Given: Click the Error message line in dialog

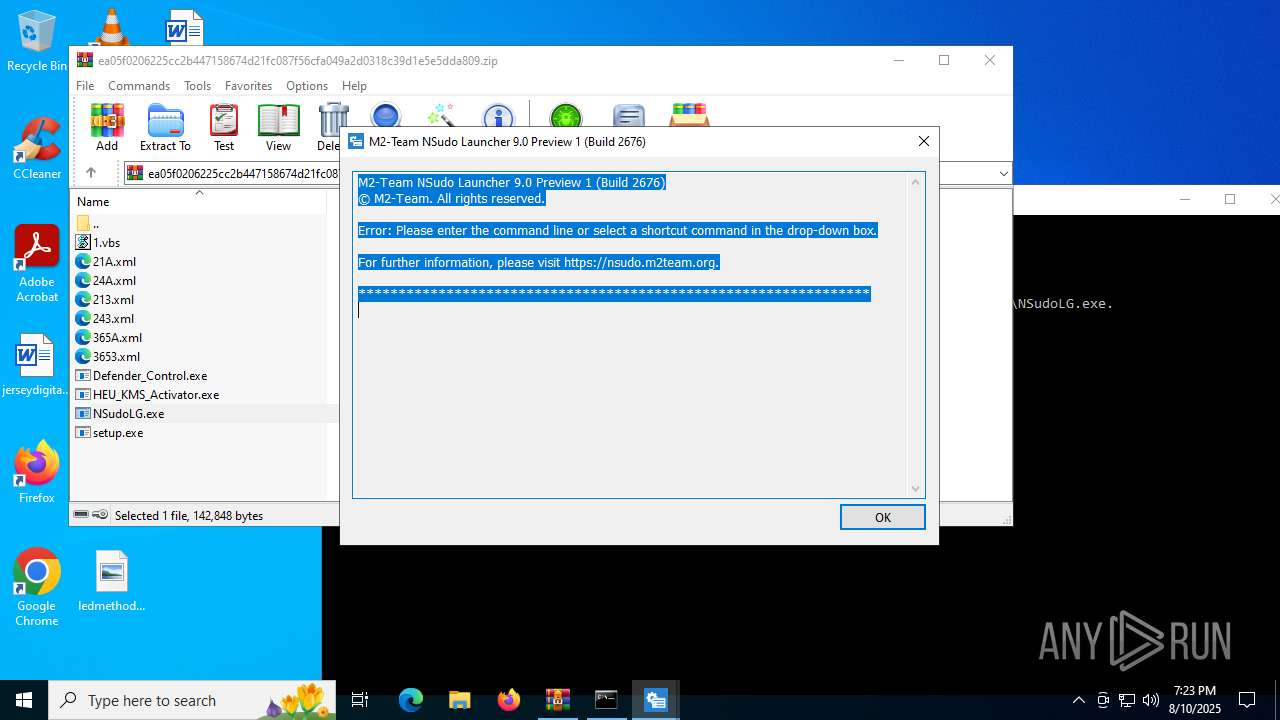Looking at the screenshot, I should 617,231.
